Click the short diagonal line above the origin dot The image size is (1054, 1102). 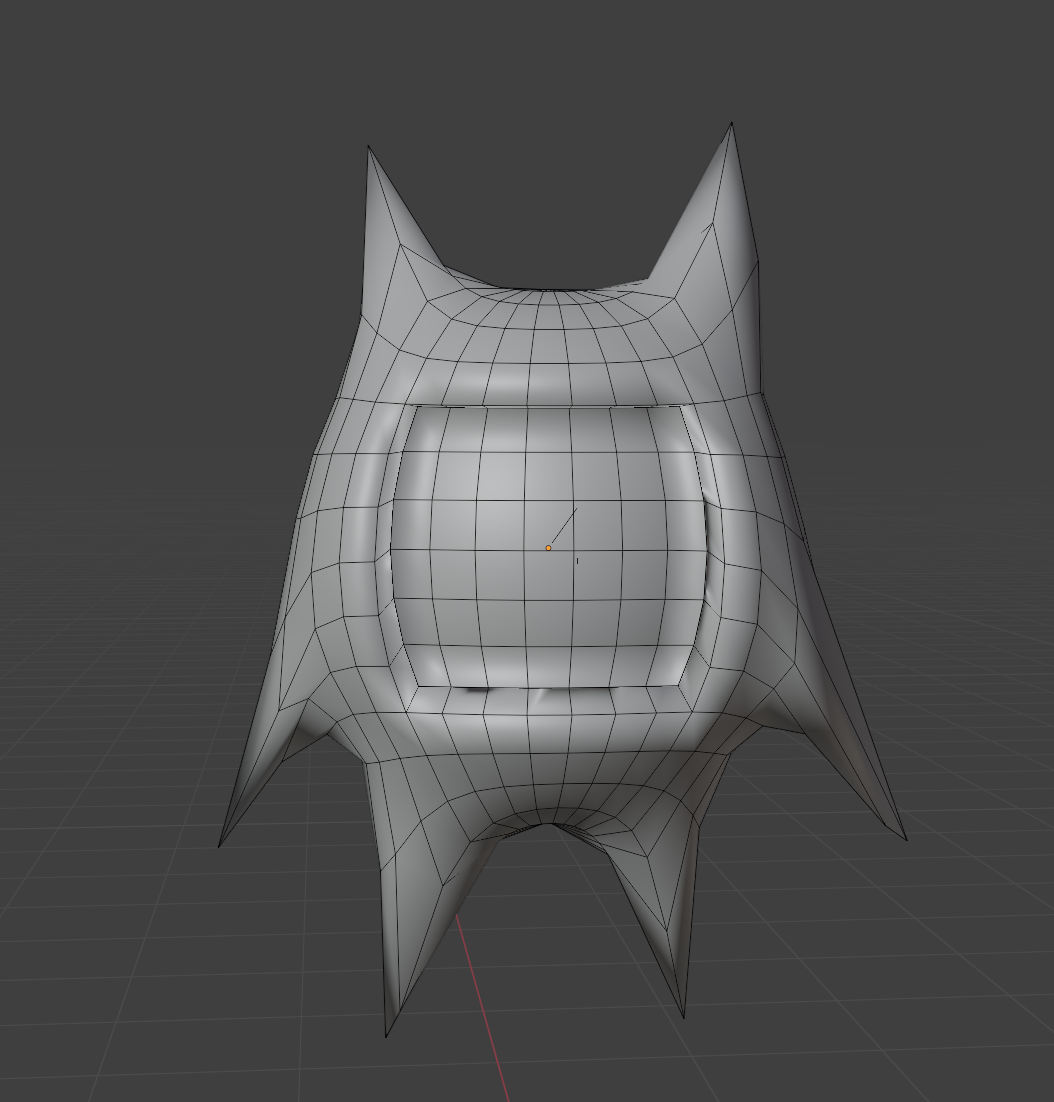564,525
